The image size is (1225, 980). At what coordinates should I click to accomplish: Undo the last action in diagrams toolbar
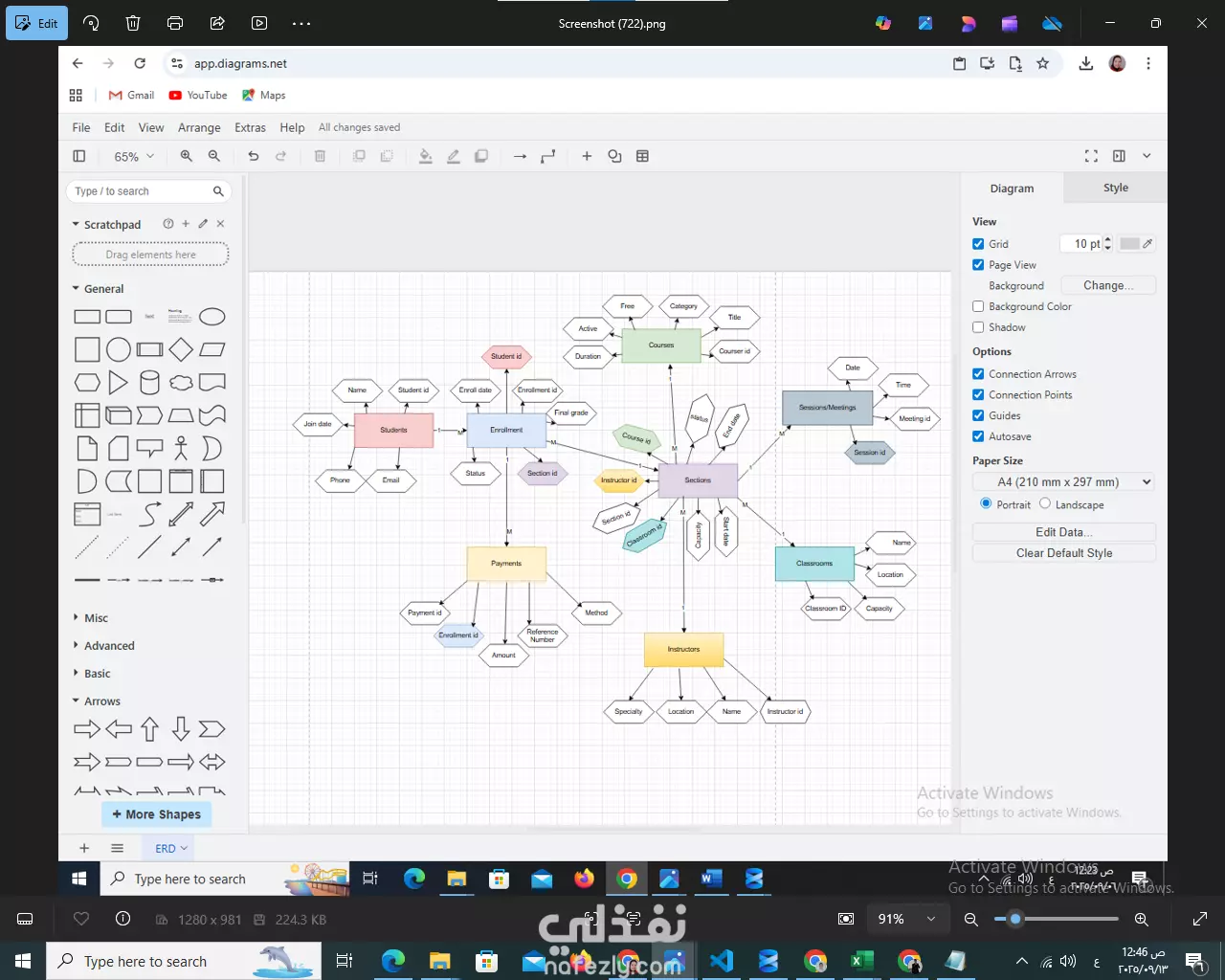pyautogui.click(x=254, y=156)
